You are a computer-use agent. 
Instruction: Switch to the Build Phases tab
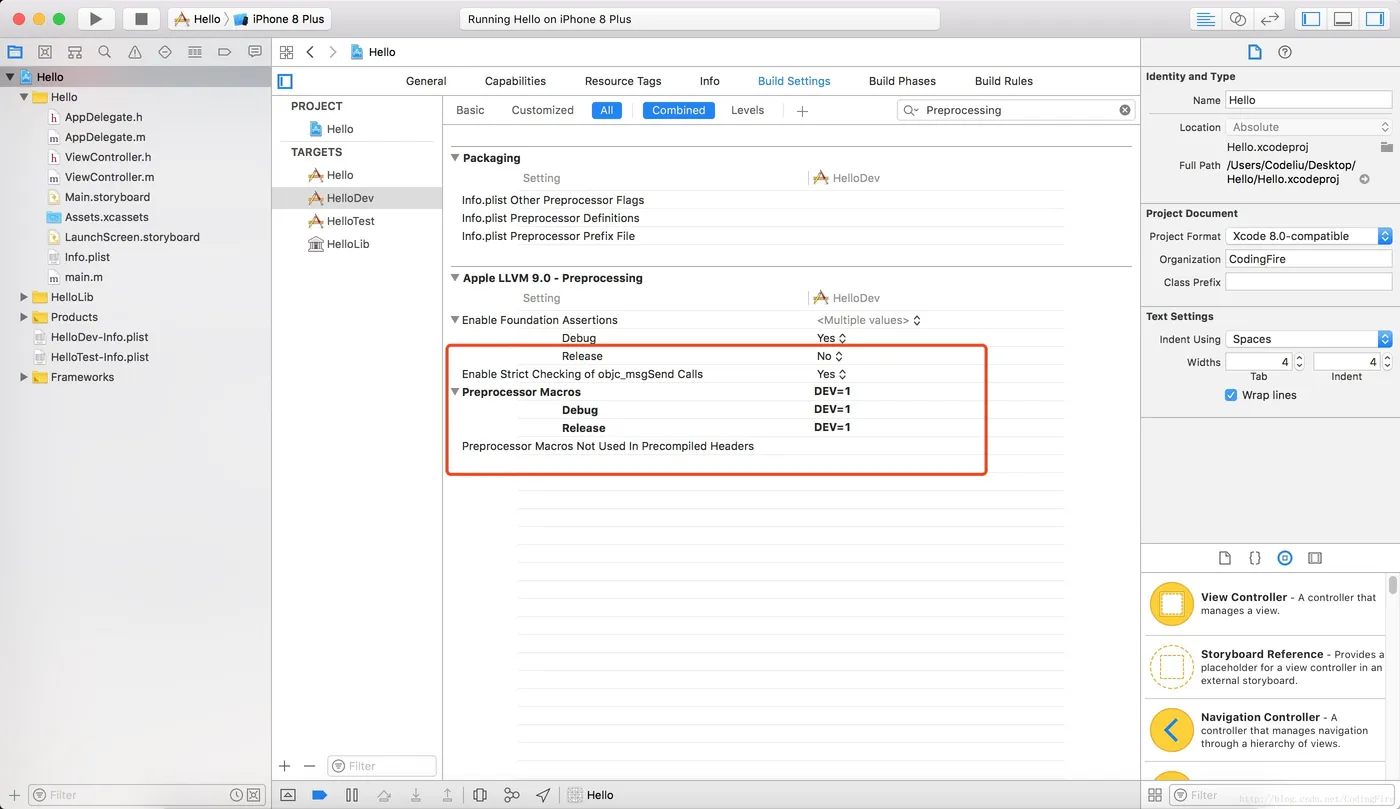[x=902, y=81]
